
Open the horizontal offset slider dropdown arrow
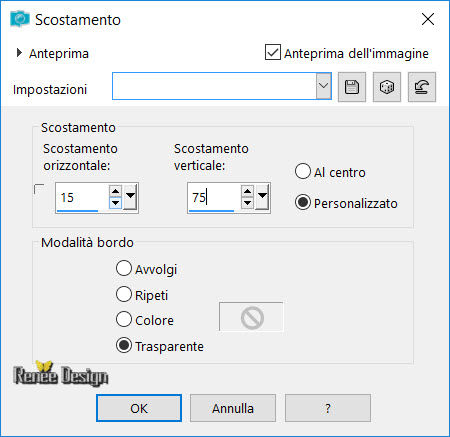click(x=130, y=197)
